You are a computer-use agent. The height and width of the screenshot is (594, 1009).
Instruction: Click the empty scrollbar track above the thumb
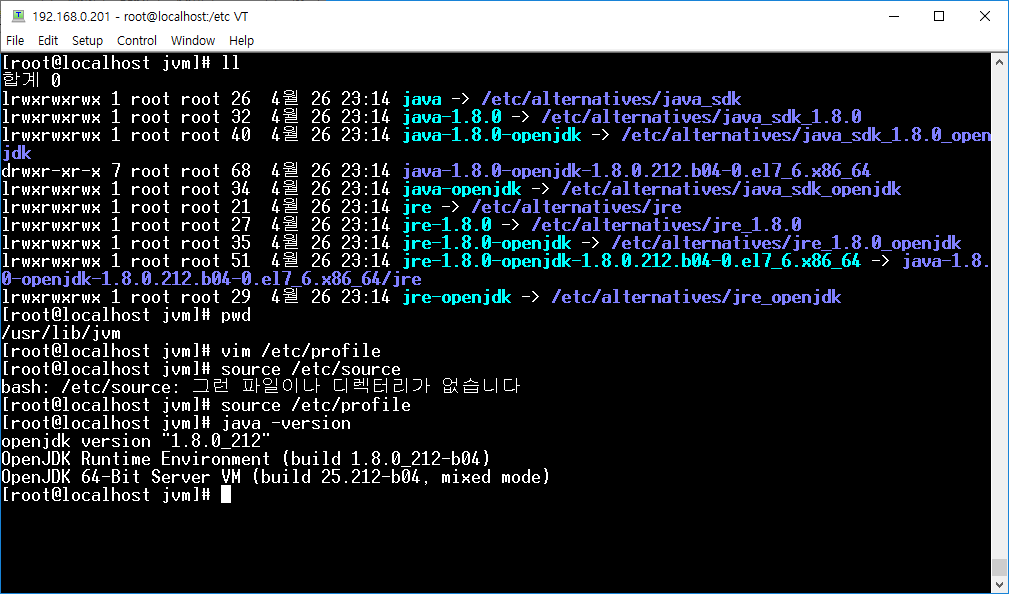[x=1000, y=300]
